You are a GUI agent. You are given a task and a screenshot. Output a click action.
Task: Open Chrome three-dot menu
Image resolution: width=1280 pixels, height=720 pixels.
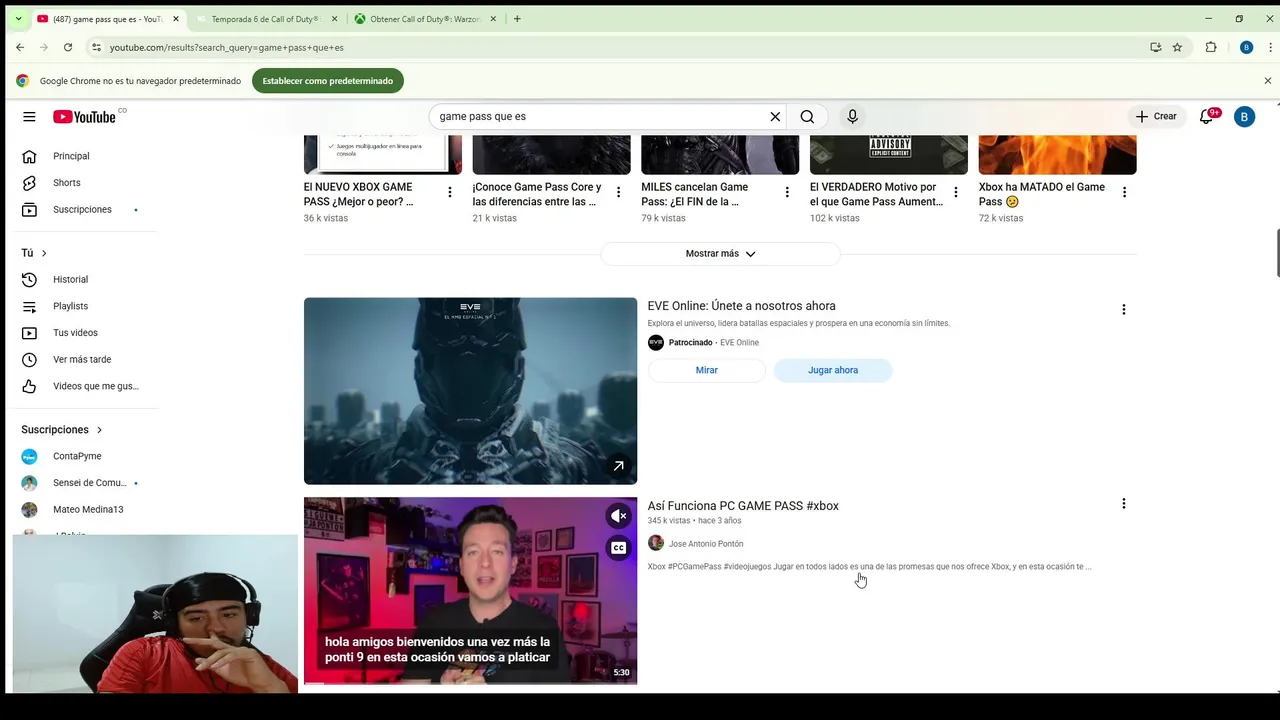pos(1268,47)
